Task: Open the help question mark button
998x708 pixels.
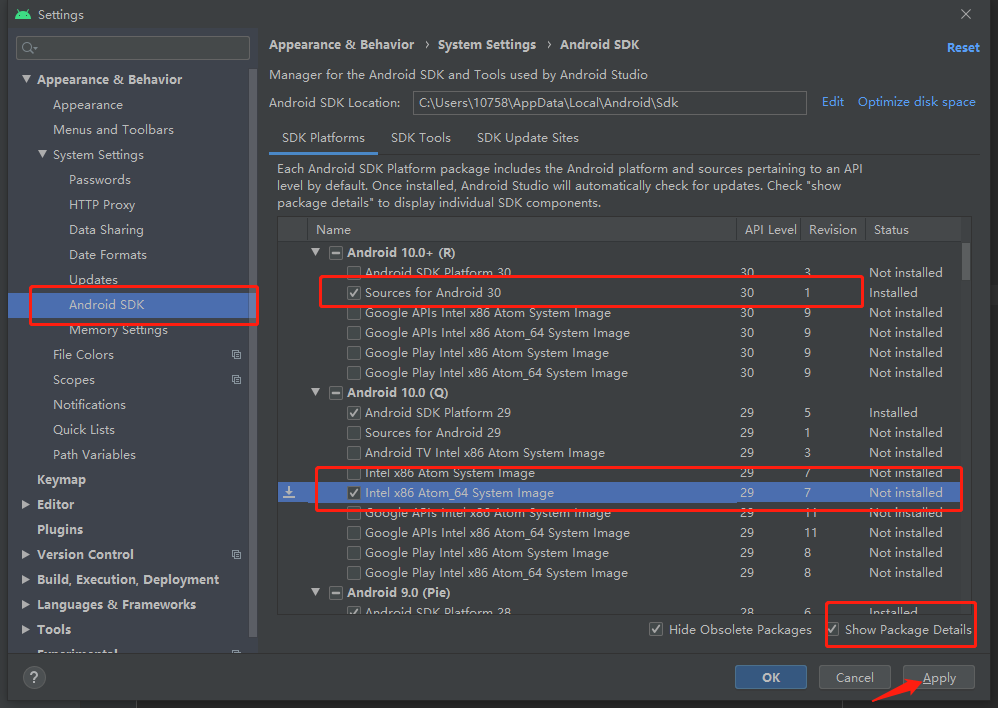Action: tap(34, 677)
